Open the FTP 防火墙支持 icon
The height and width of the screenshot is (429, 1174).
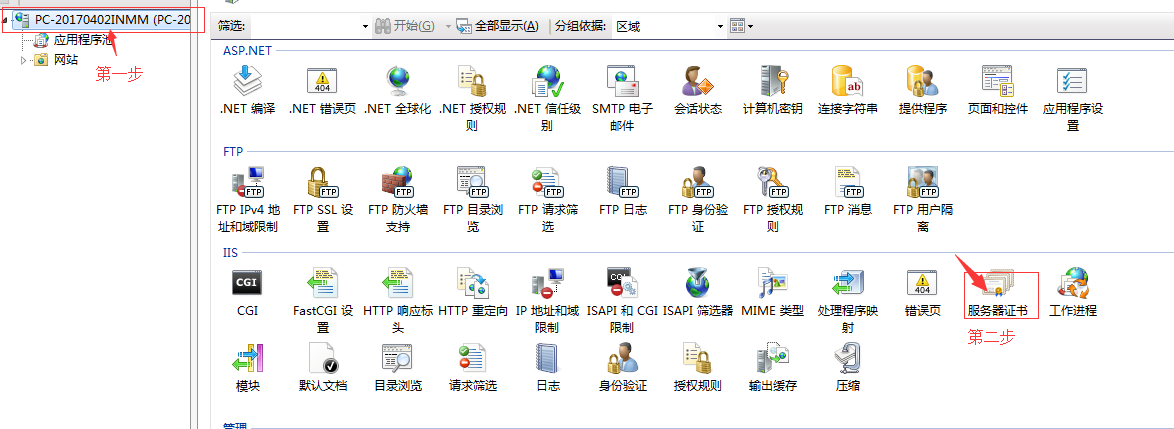[397, 183]
